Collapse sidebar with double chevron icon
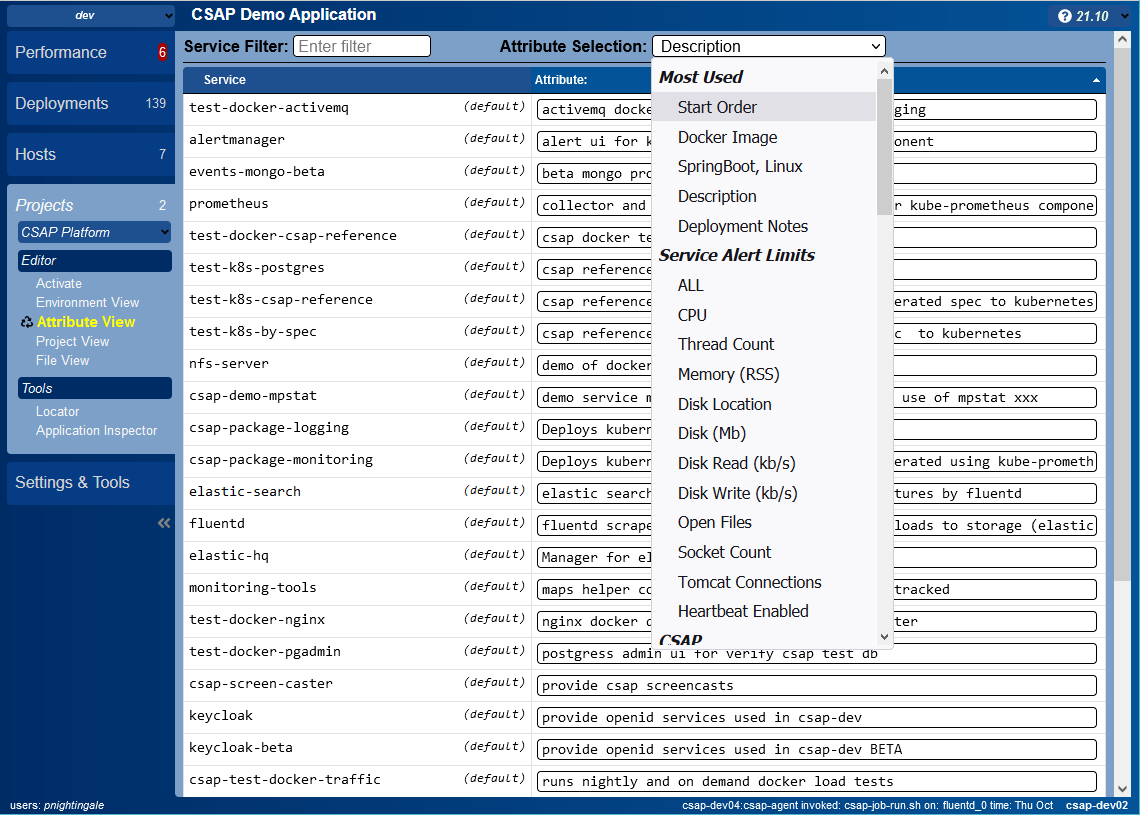1141x815 pixels. point(164,522)
